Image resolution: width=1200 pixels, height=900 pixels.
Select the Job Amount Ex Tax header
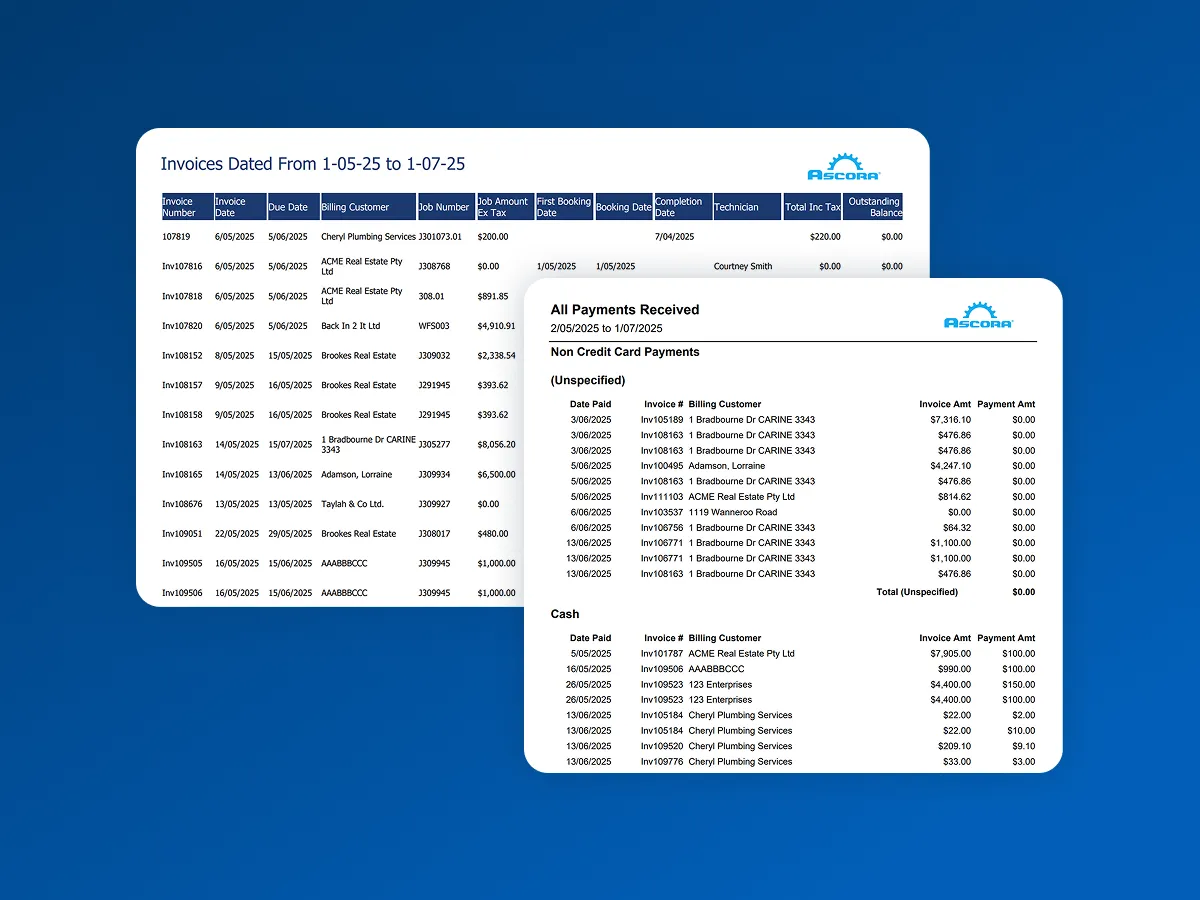(505, 207)
